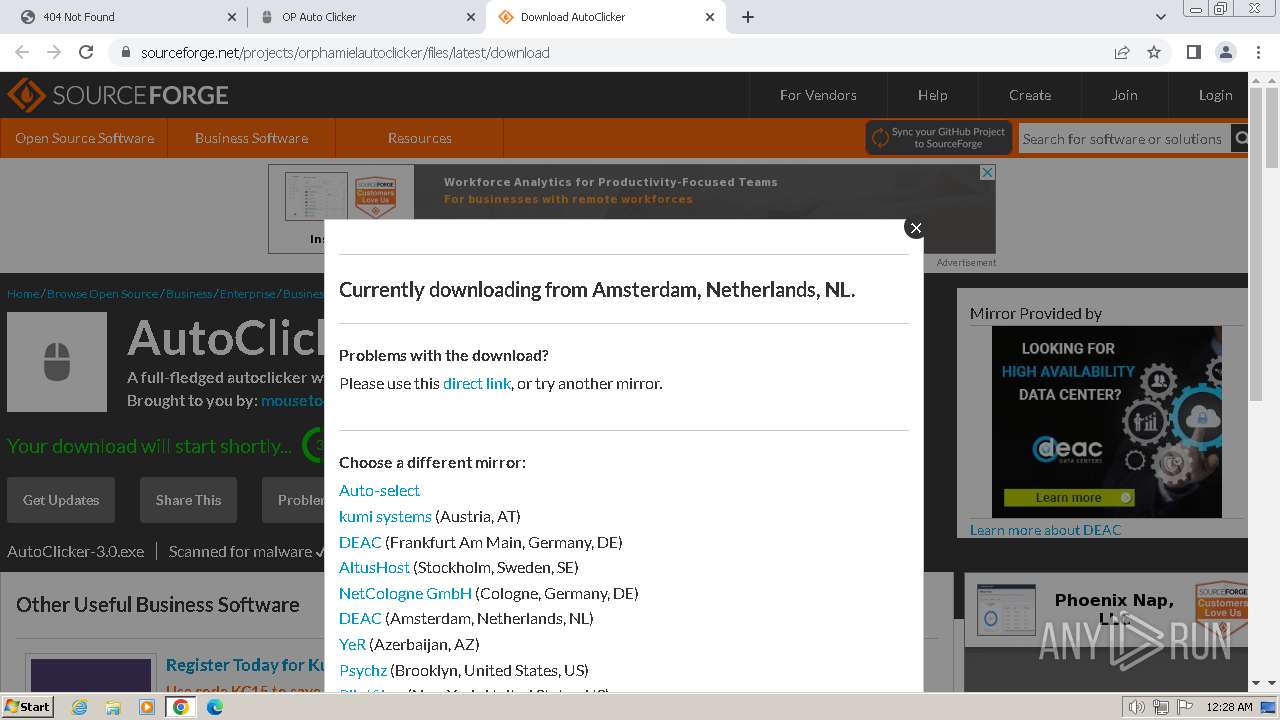Select Psychz Brooklyn mirror
The width and height of the screenshot is (1280, 720).
tap(363, 670)
